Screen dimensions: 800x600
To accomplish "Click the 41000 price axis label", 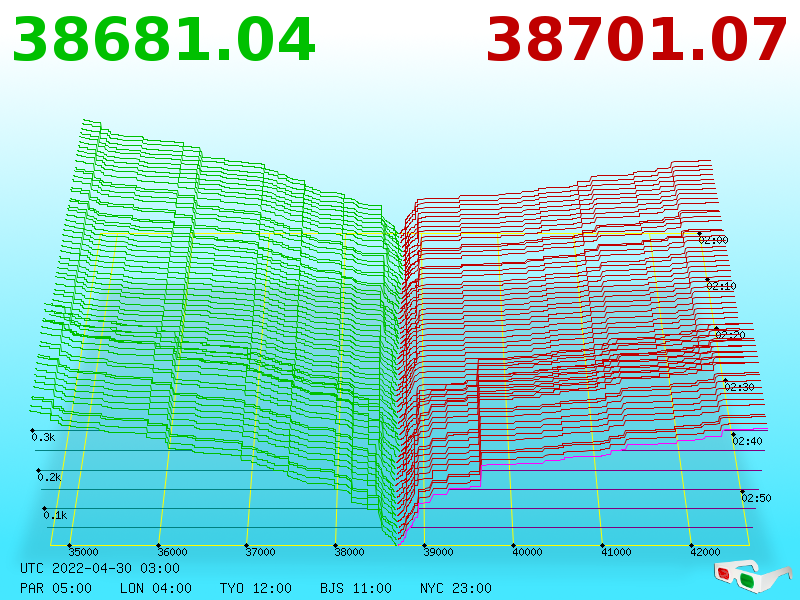I will (x=616, y=552).
